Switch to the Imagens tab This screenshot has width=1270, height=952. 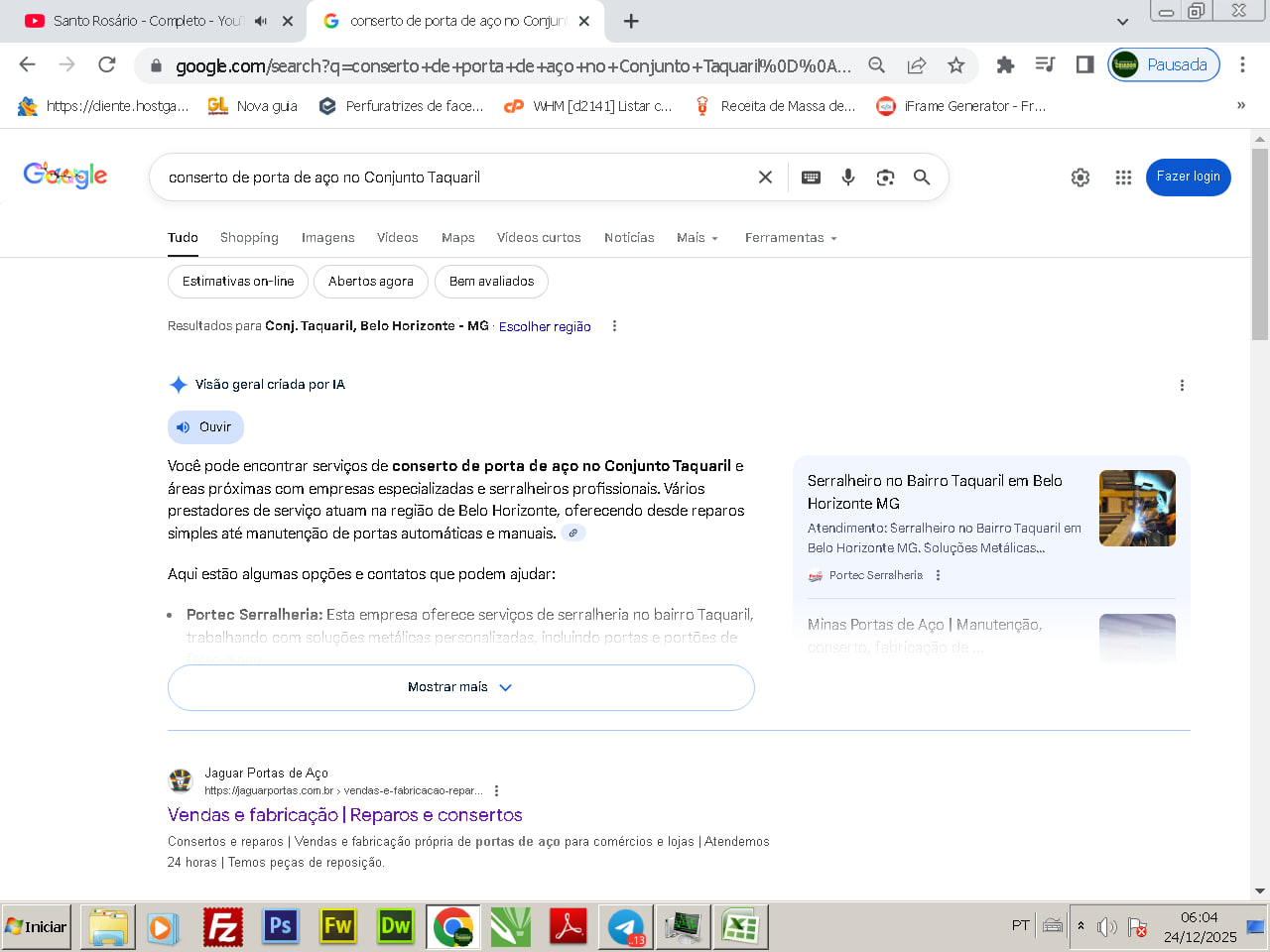327,238
